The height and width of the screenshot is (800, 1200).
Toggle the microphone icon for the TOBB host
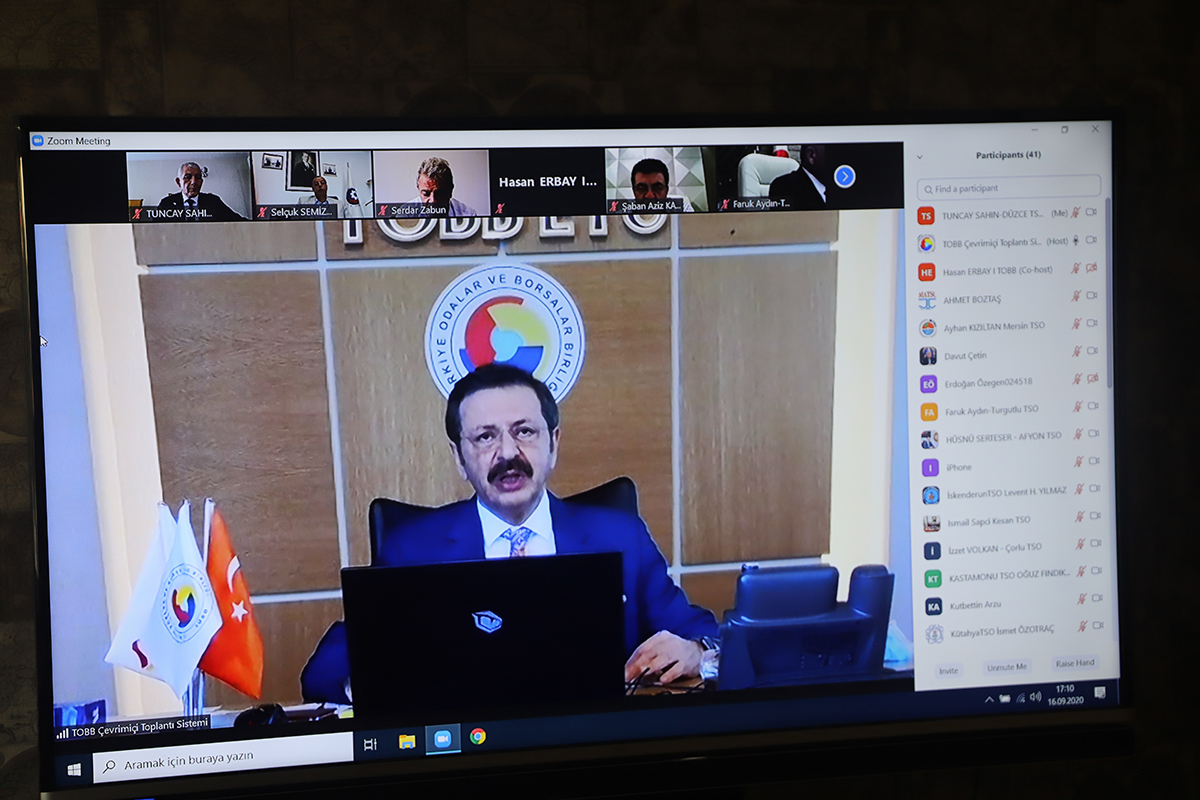(x=1076, y=240)
